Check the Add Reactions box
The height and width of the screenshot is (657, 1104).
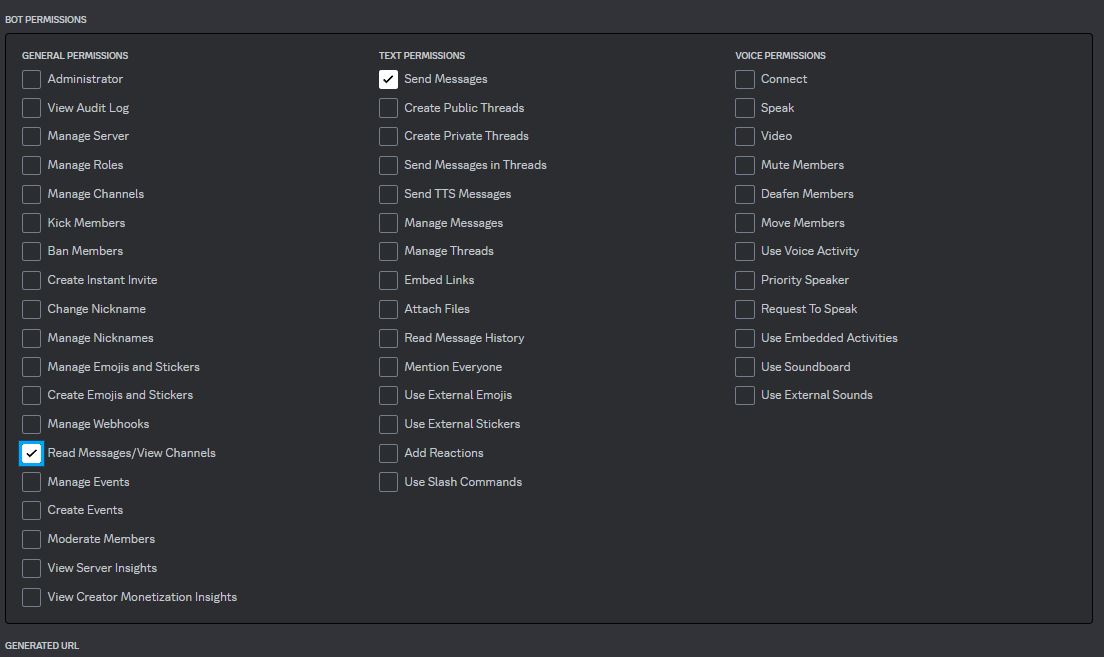point(388,453)
